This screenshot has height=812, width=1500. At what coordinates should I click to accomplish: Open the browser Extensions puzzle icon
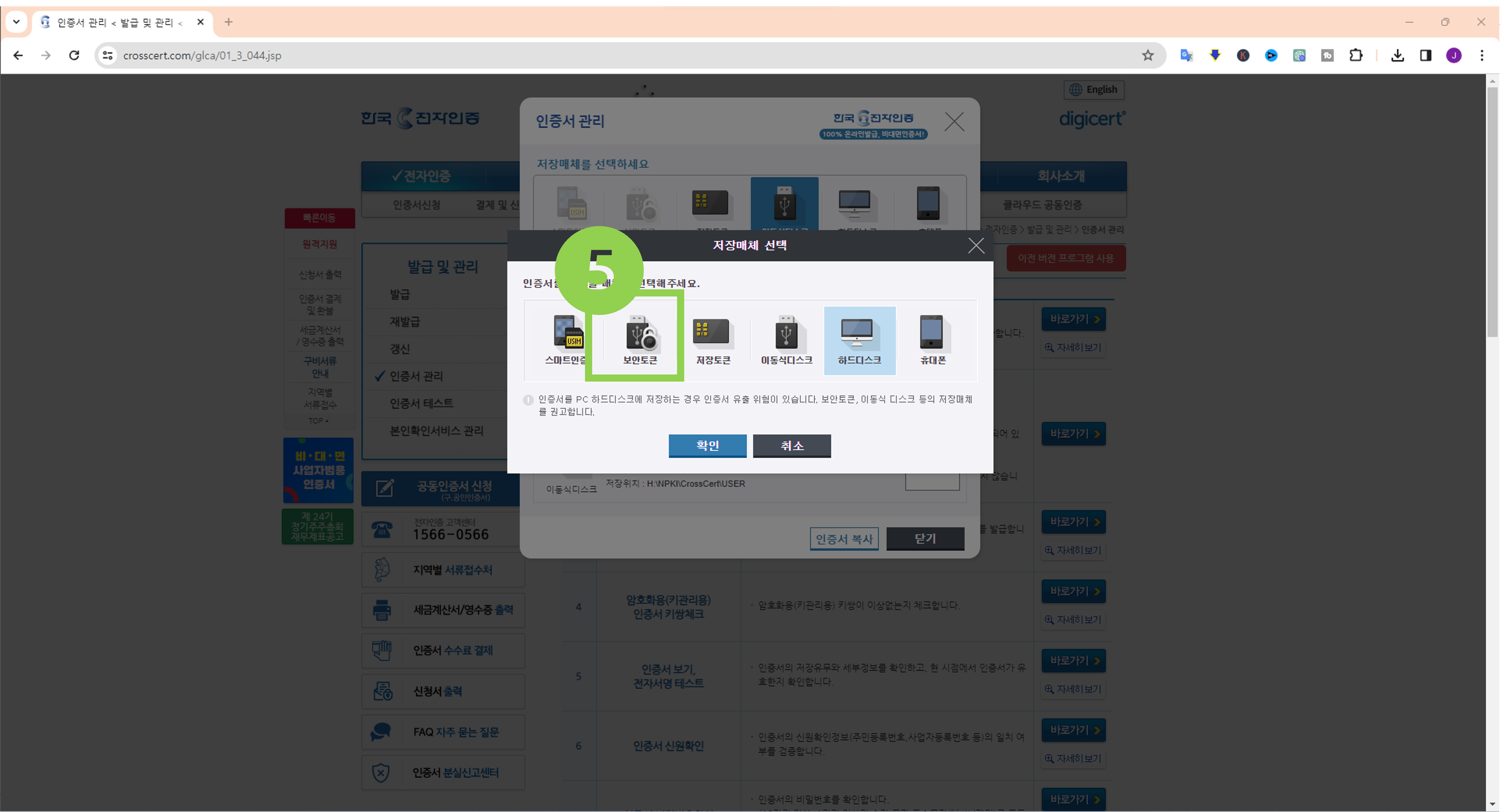pos(1355,55)
